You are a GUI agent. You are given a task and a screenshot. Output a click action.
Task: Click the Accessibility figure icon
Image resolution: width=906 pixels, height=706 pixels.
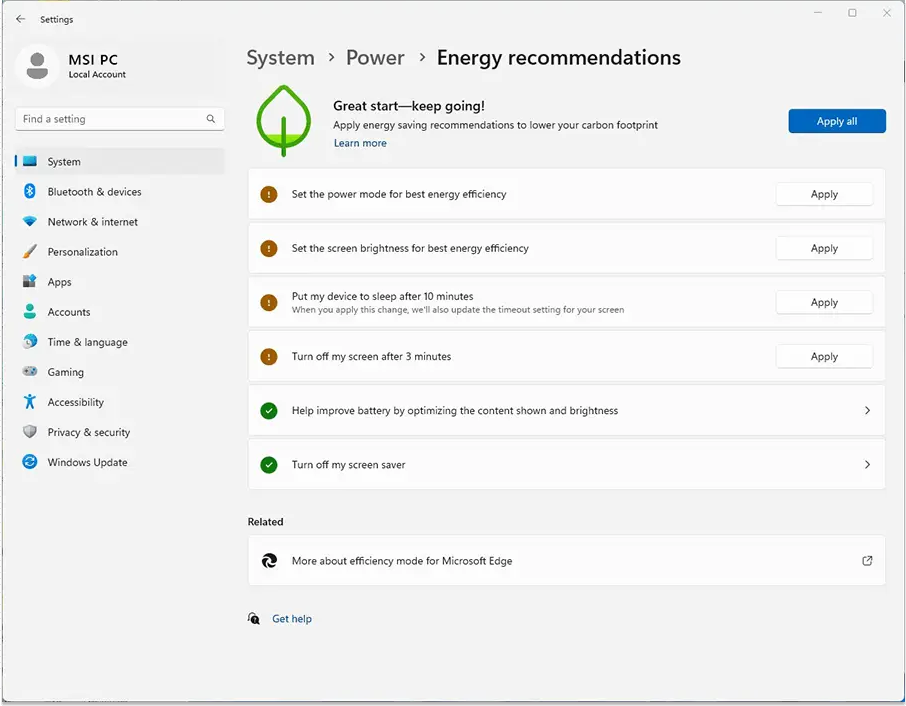tap(30, 402)
